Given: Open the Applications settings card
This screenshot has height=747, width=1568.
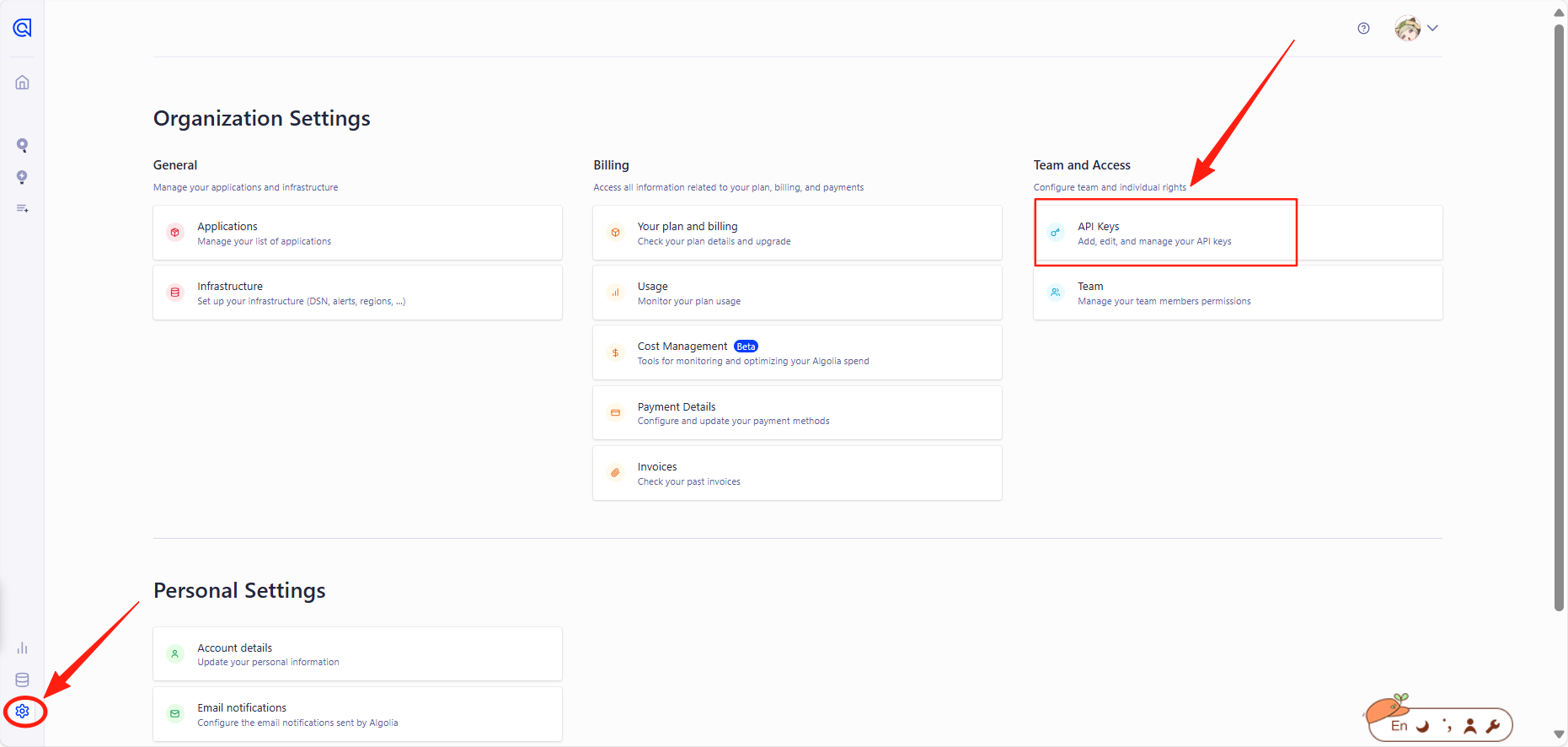Looking at the screenshot, I should coord(357,234).
